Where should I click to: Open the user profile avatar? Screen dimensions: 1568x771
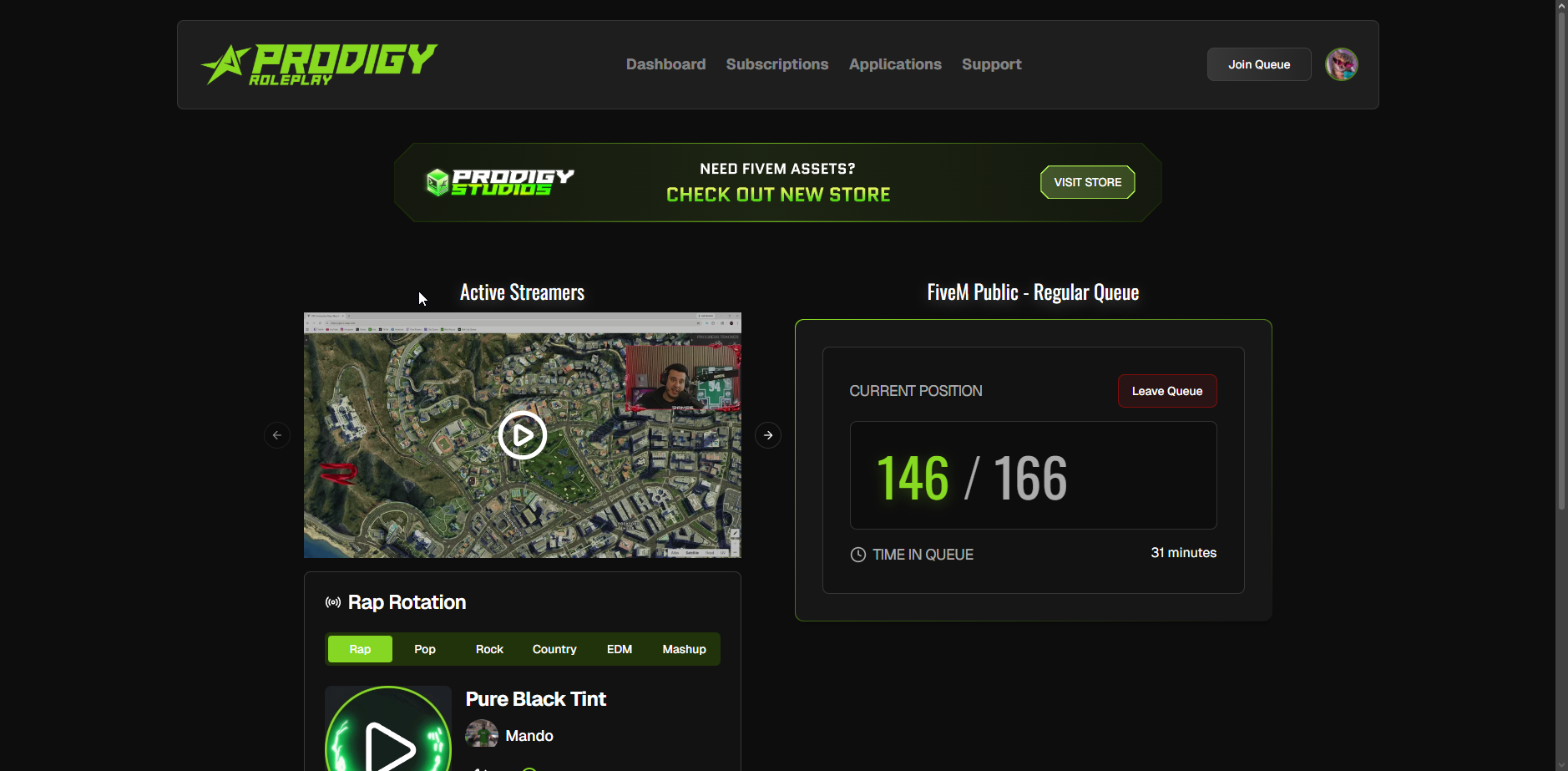(1342, 64)
